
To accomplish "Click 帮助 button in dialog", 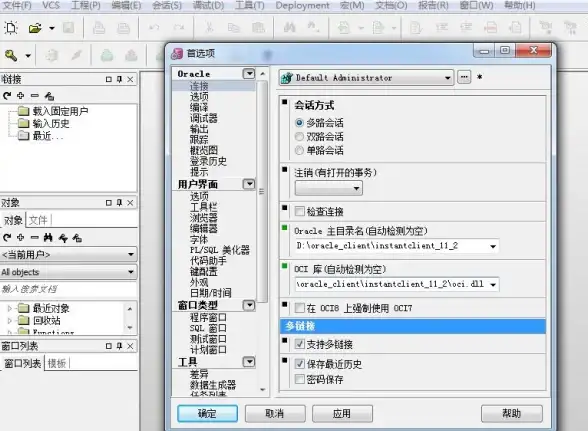I will point(512,413).
